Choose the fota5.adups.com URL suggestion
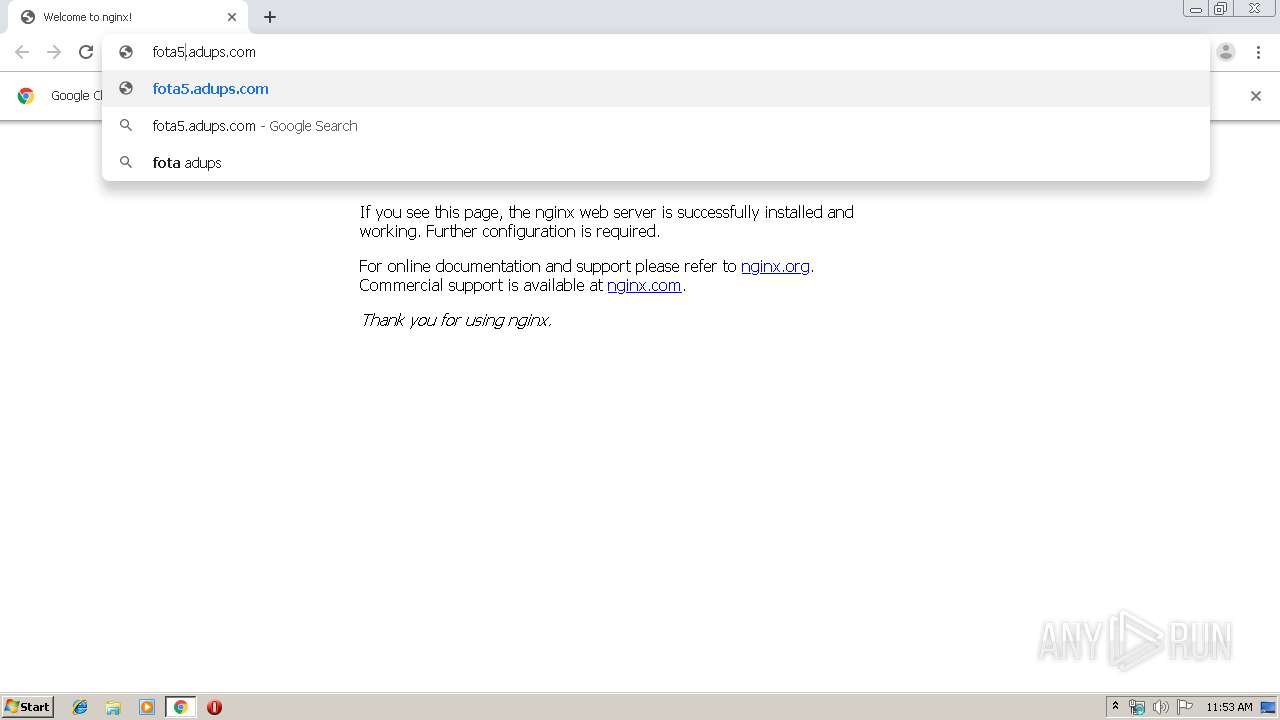This screenshot has width=1280, height=720. pyautogui.click(x=656, y=89)
